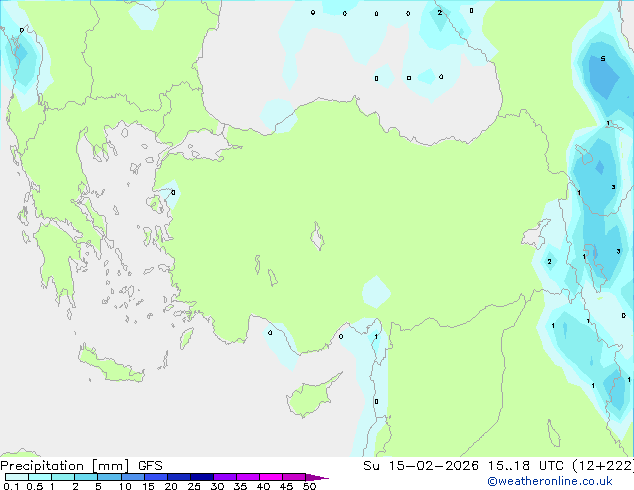
Task: Click the '5' precipitation value on map
Action: (x=603, y=59)
